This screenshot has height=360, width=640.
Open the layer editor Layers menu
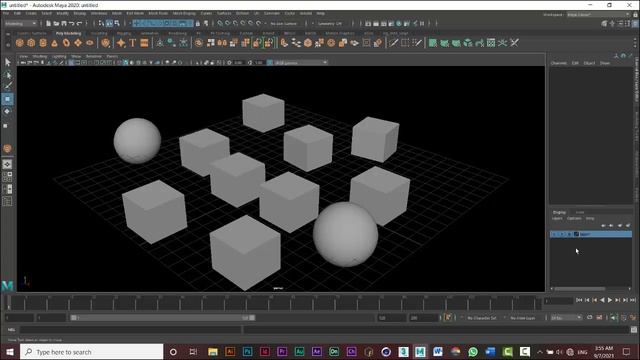click(557, 219)
